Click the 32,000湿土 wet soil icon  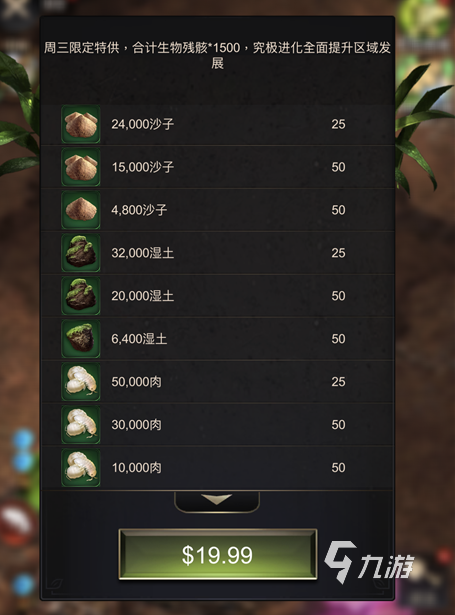81,253
